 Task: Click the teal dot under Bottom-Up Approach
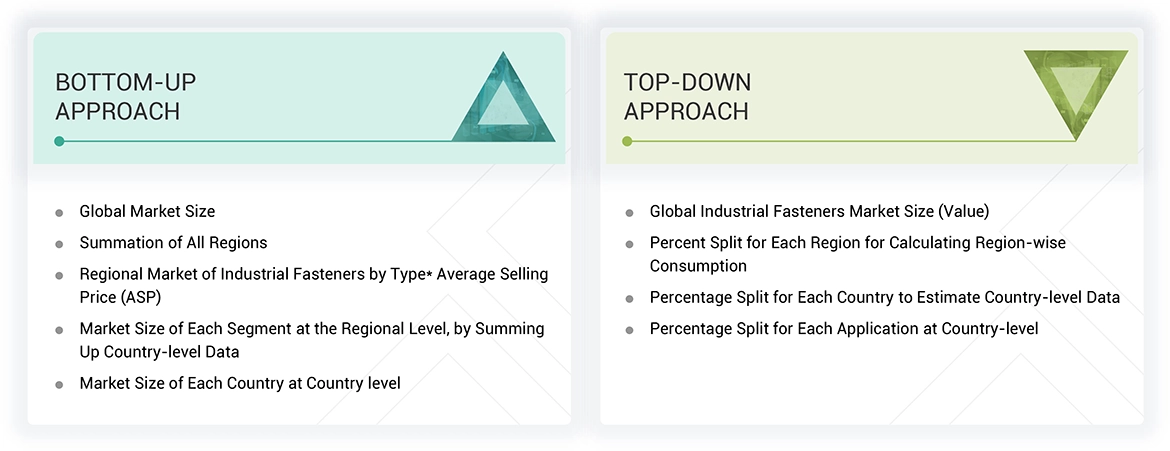(x=59, y=141)
